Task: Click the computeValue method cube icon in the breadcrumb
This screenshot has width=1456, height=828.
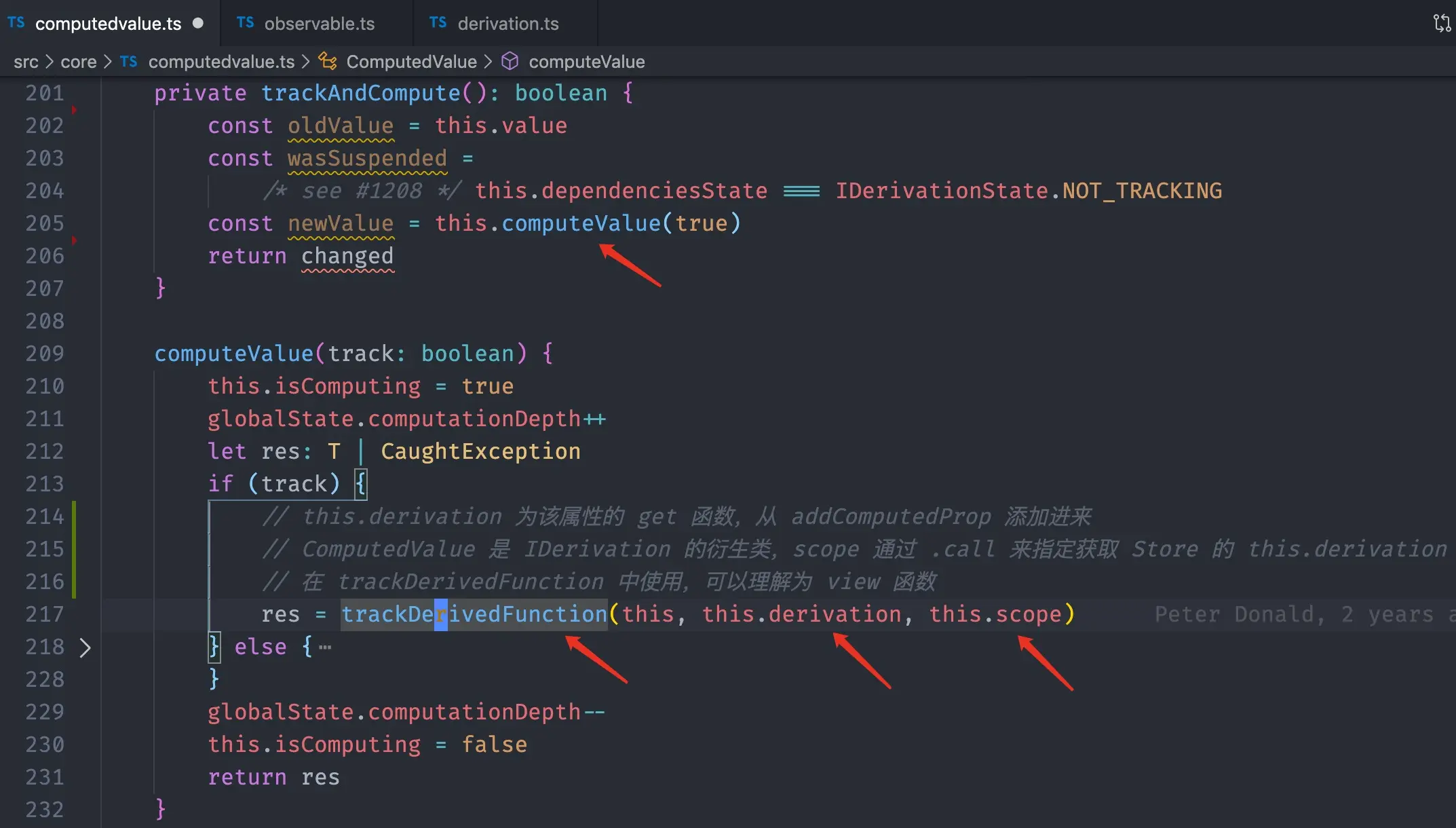Action: 510,62
